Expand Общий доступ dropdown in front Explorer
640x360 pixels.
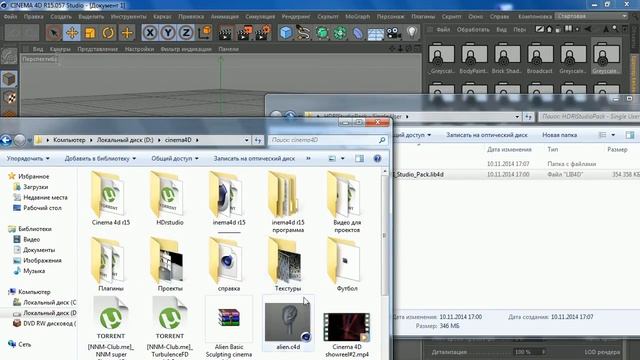pos(175,158)
